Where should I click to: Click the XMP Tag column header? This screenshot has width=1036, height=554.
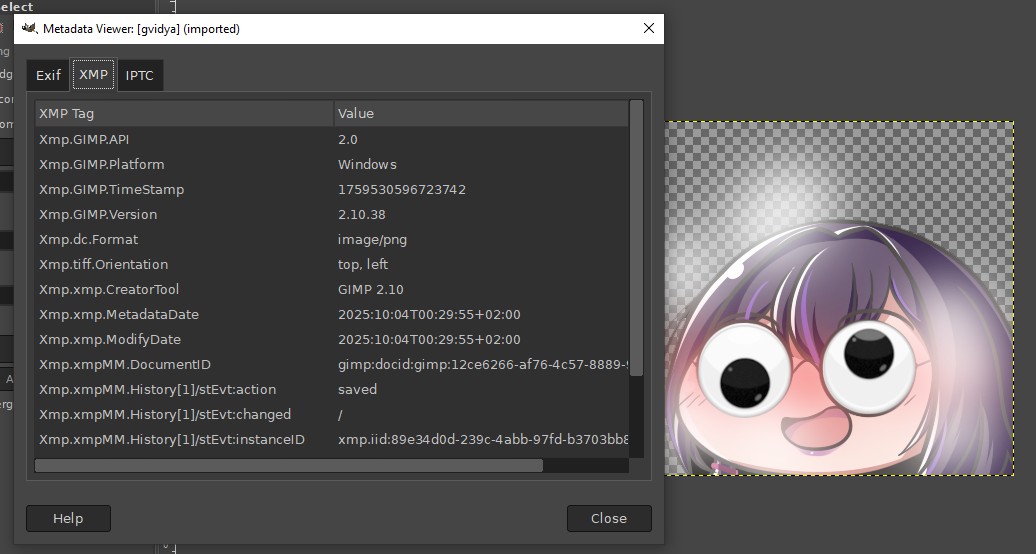pos(184,113)
